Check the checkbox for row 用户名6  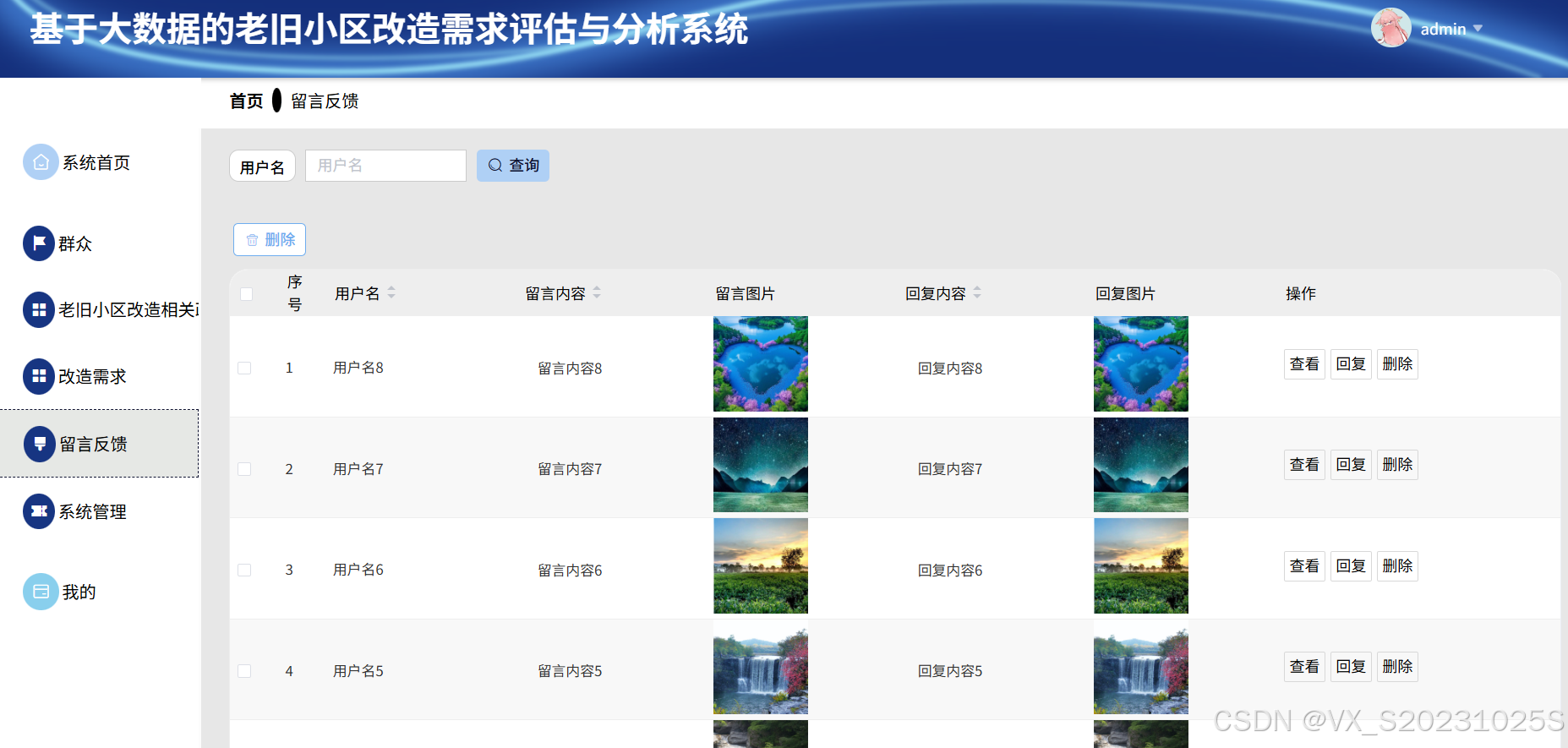coord(244,570)
